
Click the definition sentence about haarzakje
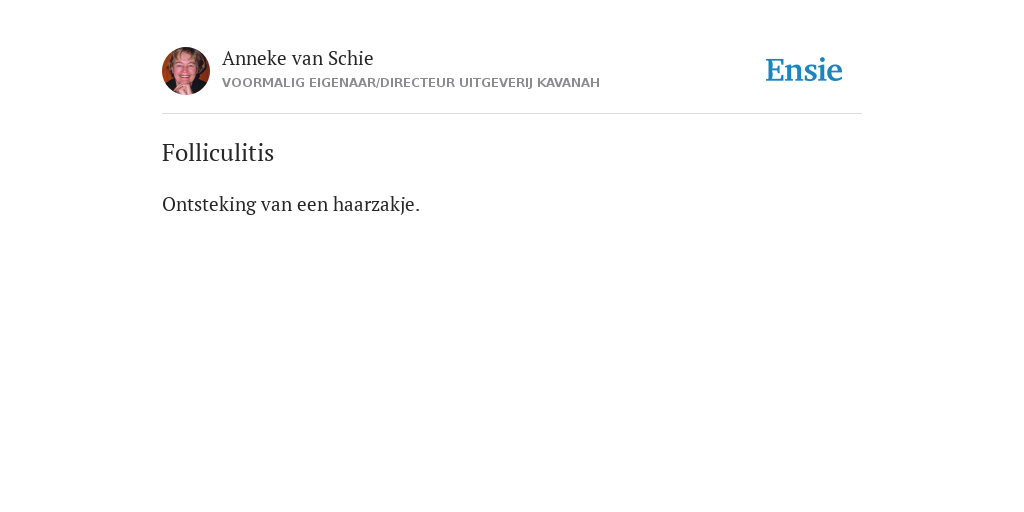pos(291,204)
